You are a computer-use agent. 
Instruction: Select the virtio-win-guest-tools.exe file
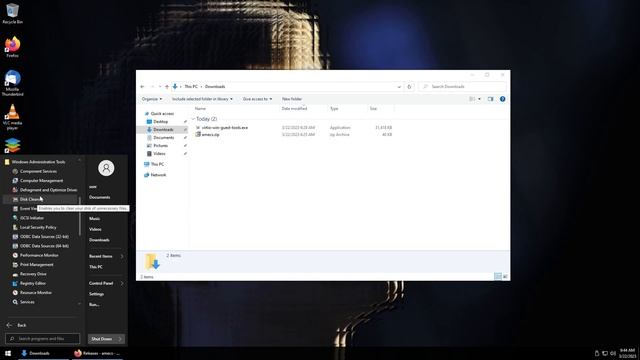point(224,128)
